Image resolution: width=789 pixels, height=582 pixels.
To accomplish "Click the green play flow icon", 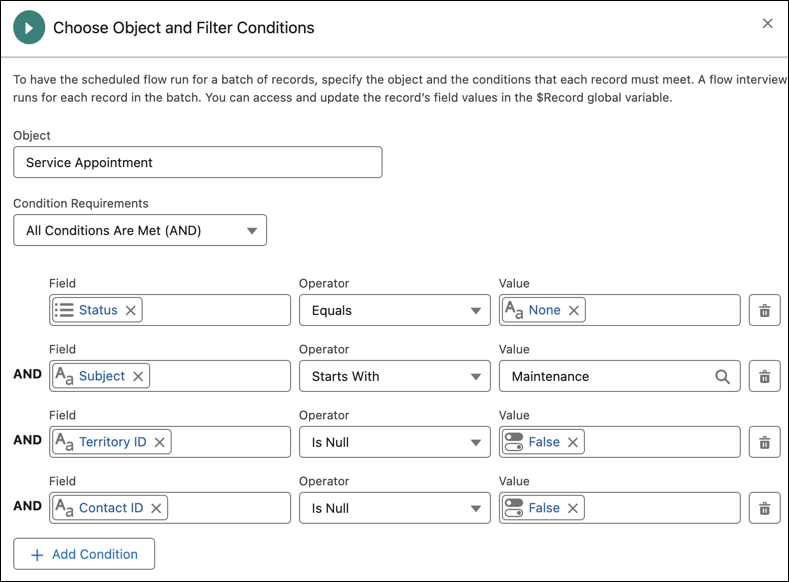I will point(29,28).
